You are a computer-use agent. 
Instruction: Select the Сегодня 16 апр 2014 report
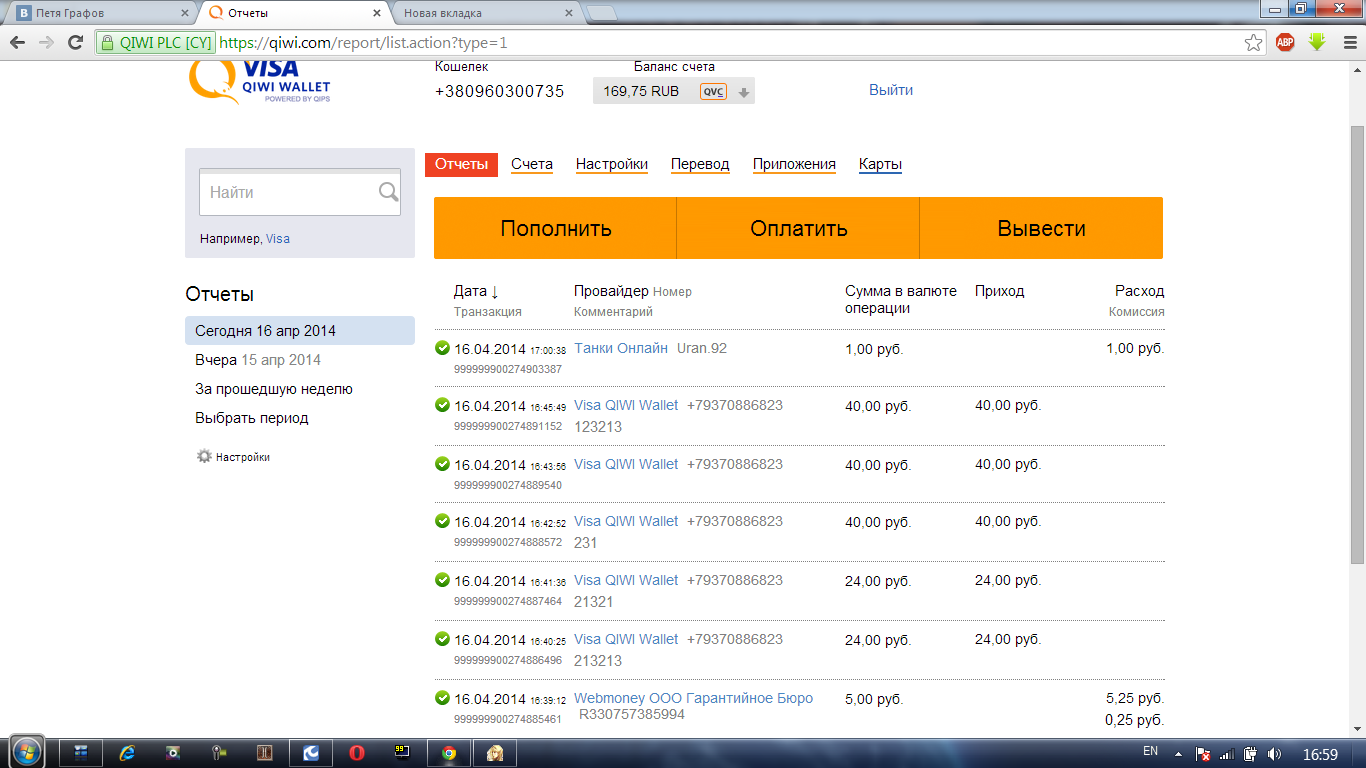coord(300,331)
